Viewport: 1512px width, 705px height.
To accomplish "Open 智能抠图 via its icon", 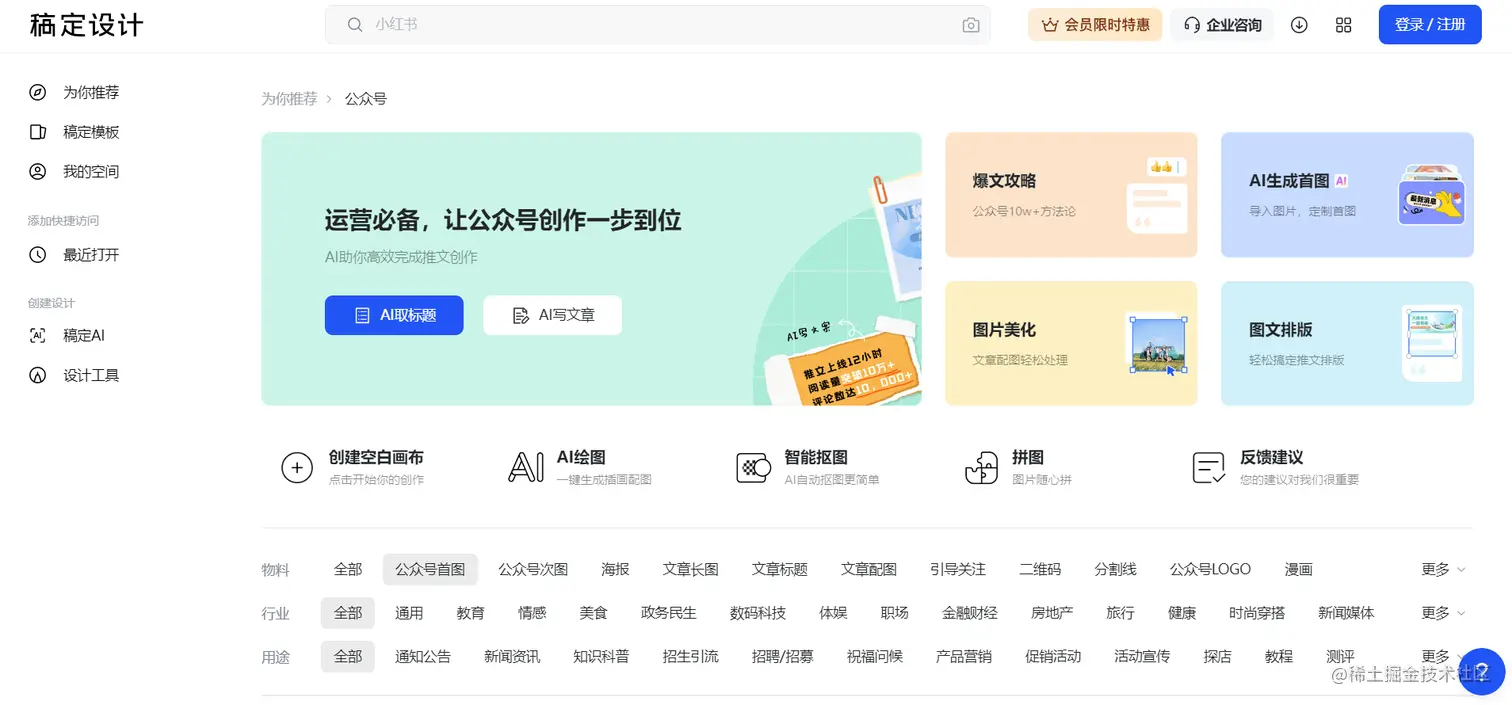I will pyautogui.click(x=753, y=466).
